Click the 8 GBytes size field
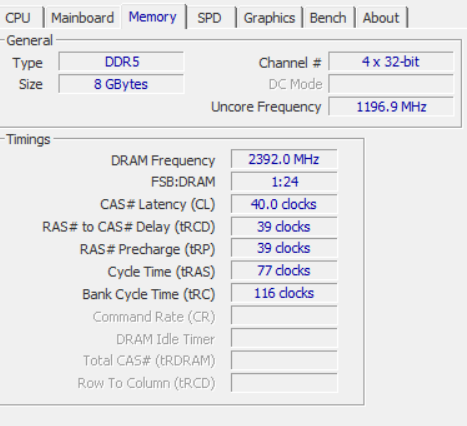467x426 pixels. click(121, 84)
